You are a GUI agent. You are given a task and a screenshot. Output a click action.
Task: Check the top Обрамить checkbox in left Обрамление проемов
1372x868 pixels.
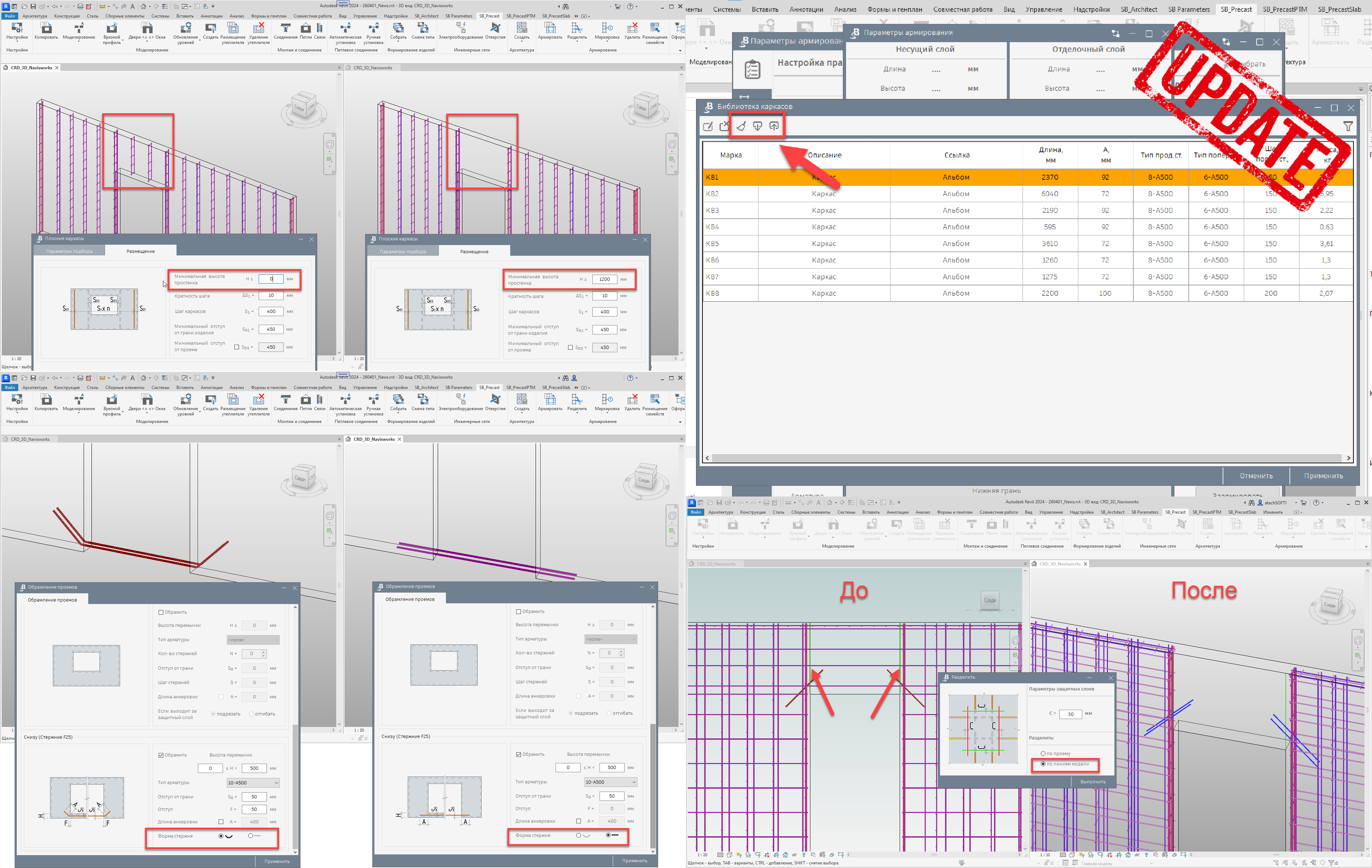pos(161,612)
